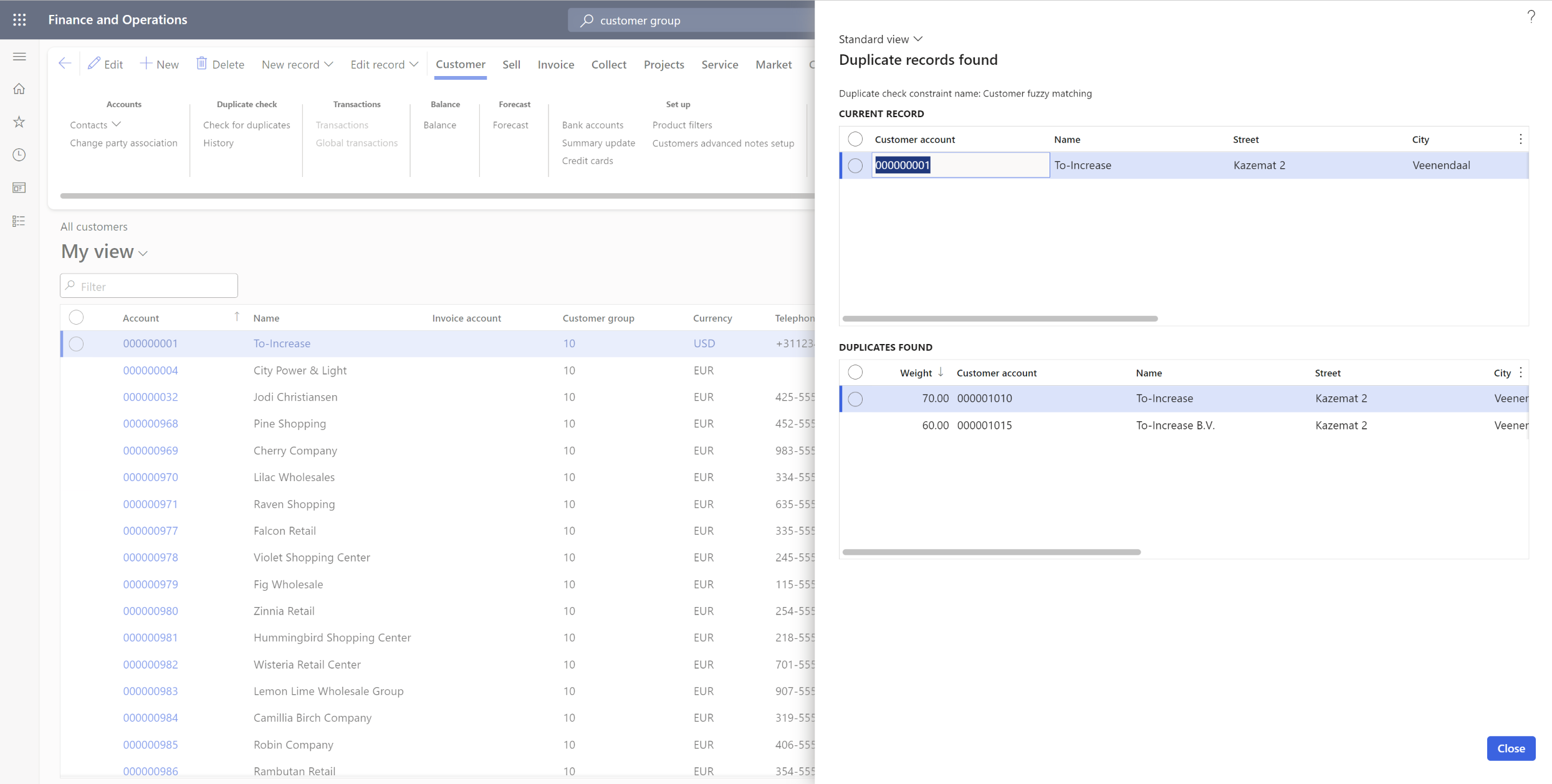Switch to the Projects tab

[x=664, y=64]
